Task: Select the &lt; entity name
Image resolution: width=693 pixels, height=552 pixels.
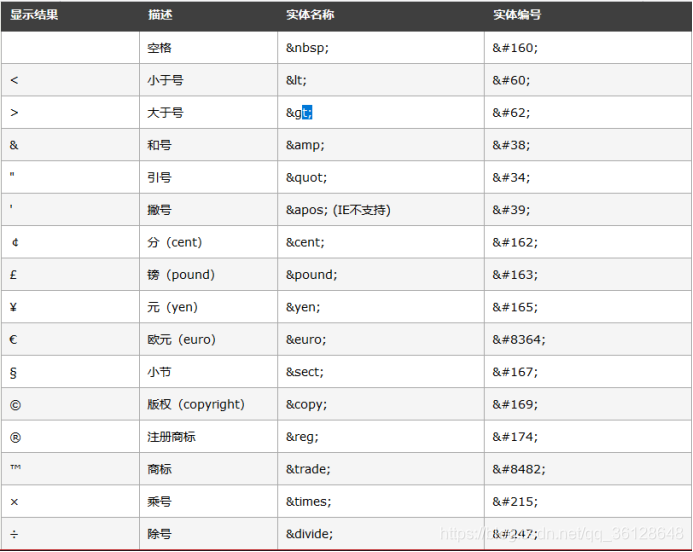Action: [x=296, y=80]
